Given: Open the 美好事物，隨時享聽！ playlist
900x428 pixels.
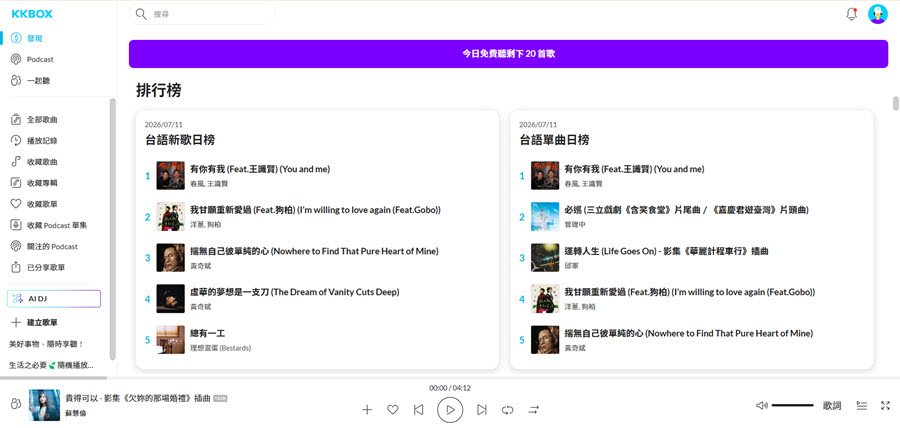Looking at the screenshot, I should click(46, 344).
